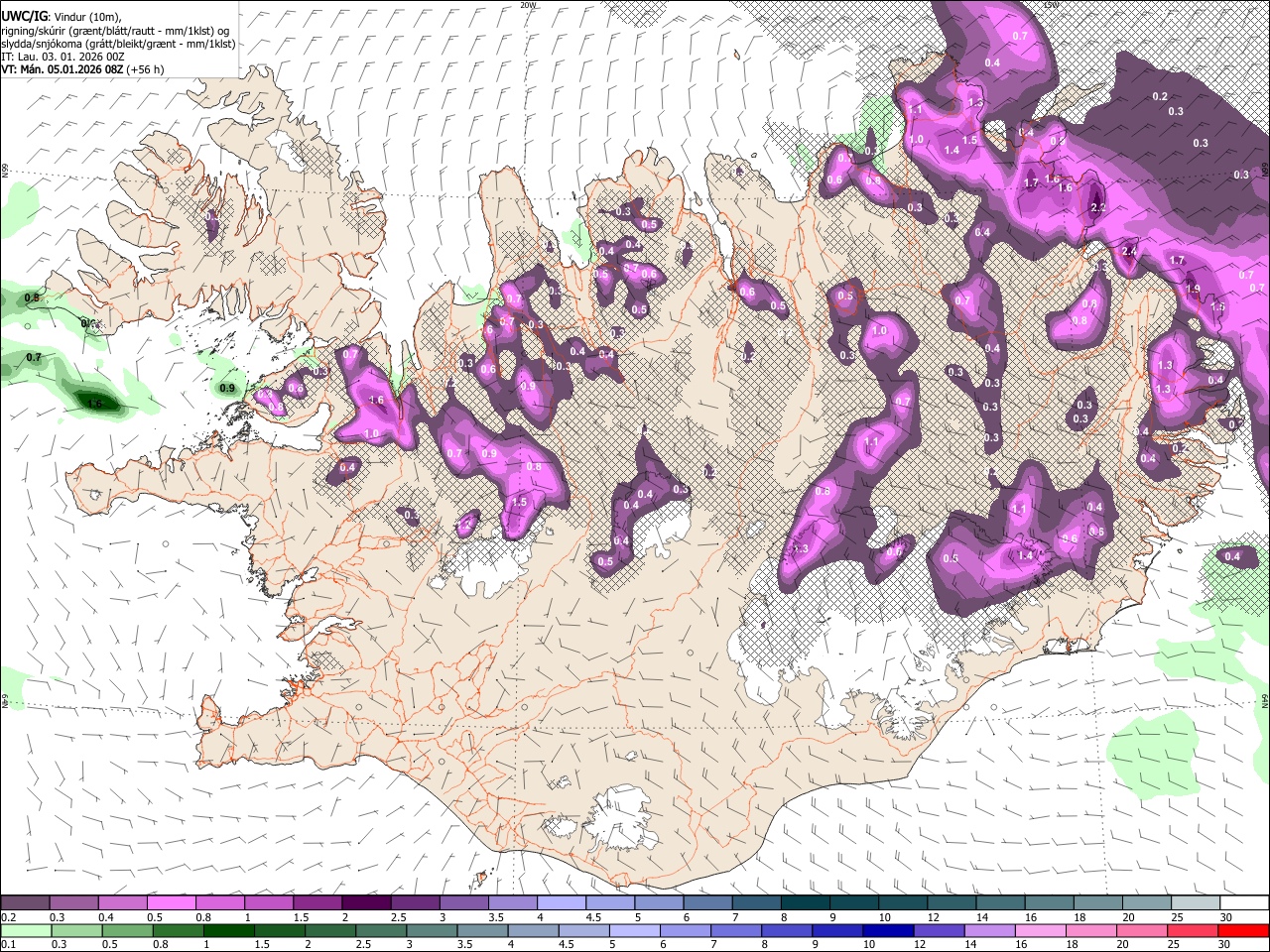Click the 'IT: Lau. 03. 01. 2026 00Z' line

point(63,57)
